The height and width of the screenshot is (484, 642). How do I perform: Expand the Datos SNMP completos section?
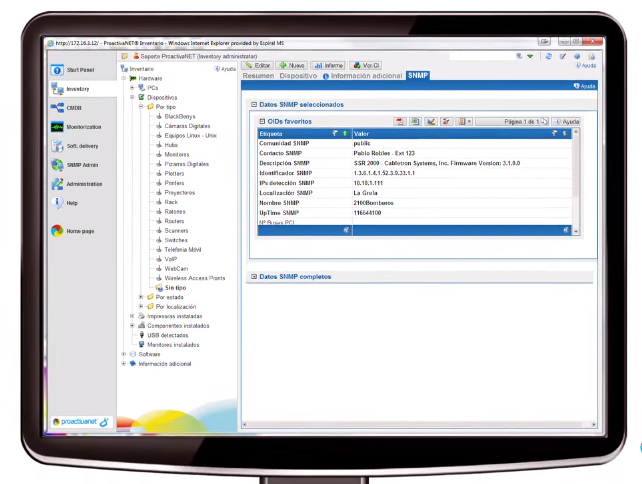pos(254,277)
